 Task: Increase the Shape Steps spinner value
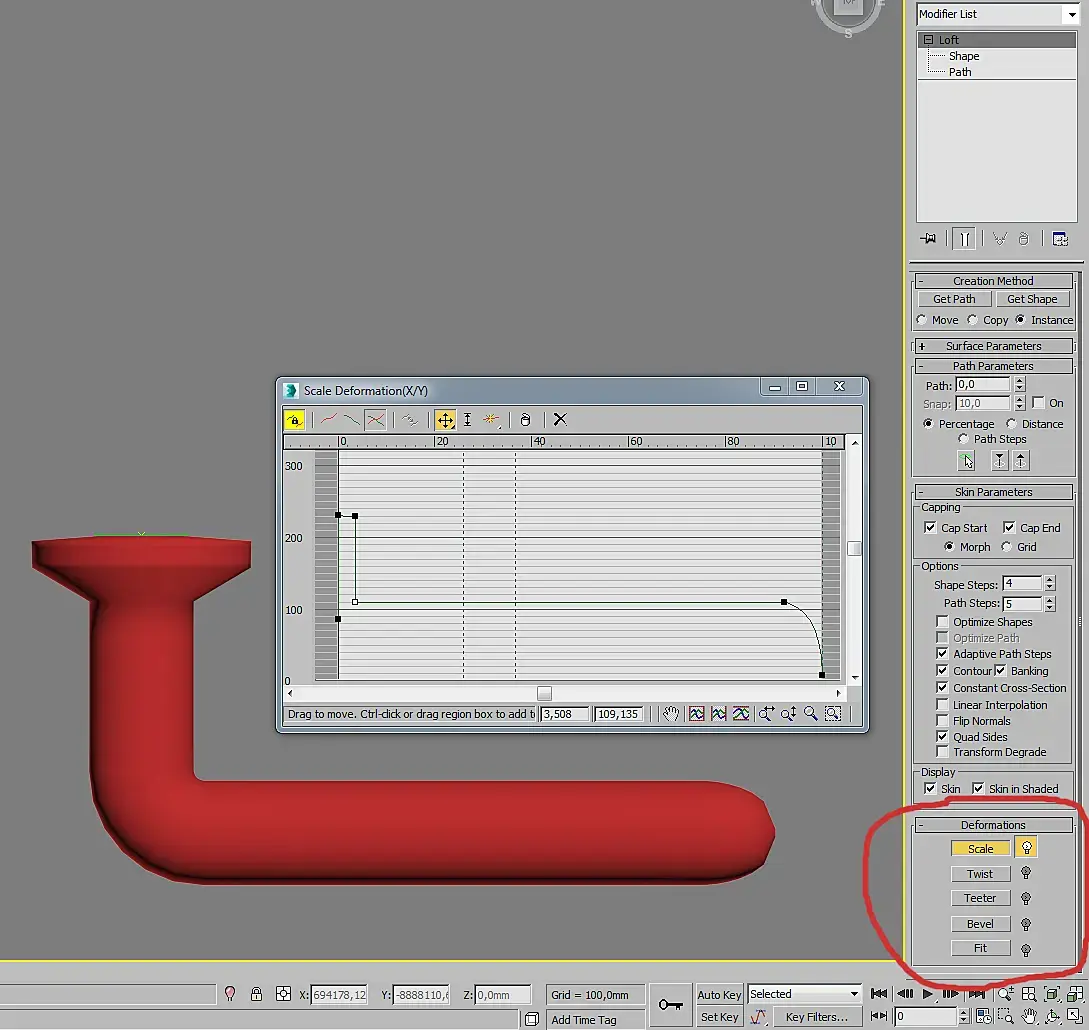(x=1050, y=581)
